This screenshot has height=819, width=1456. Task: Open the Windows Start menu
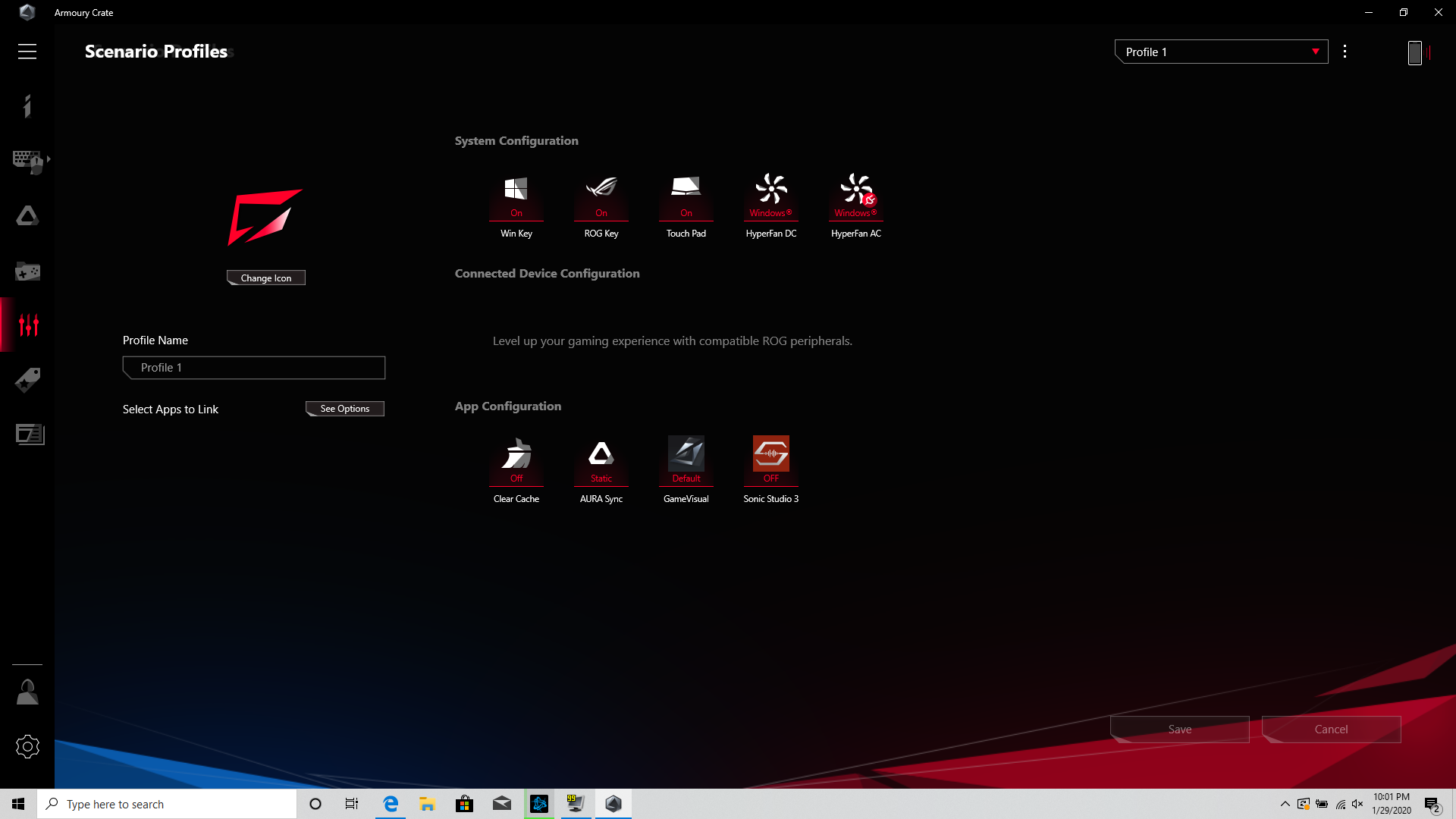(x=18, y=804)
